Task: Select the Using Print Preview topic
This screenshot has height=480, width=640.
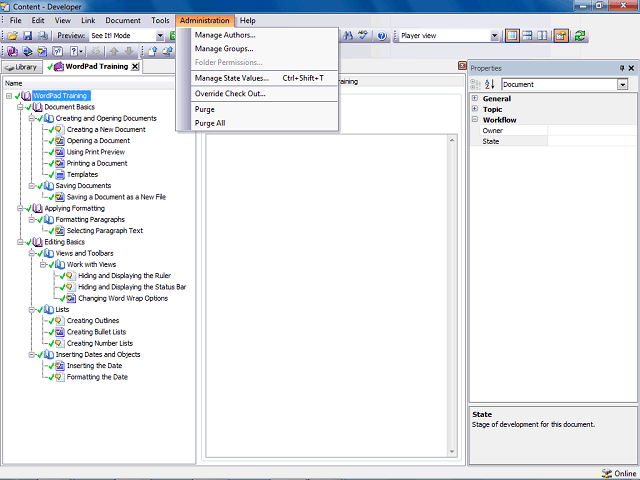Action: [x=96, y=152]
